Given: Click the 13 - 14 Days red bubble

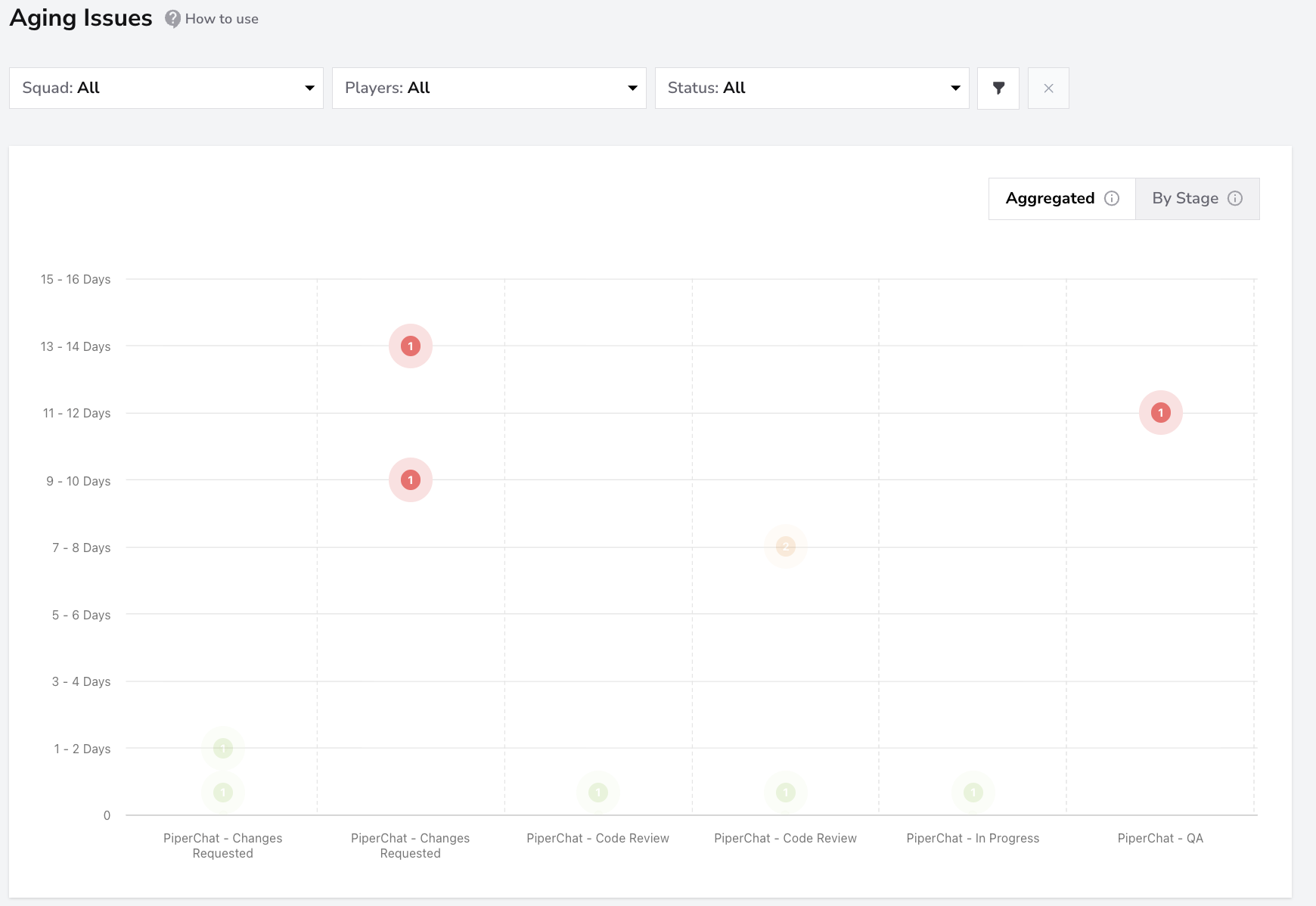Looking at the screenshot, I should [411, 346].
